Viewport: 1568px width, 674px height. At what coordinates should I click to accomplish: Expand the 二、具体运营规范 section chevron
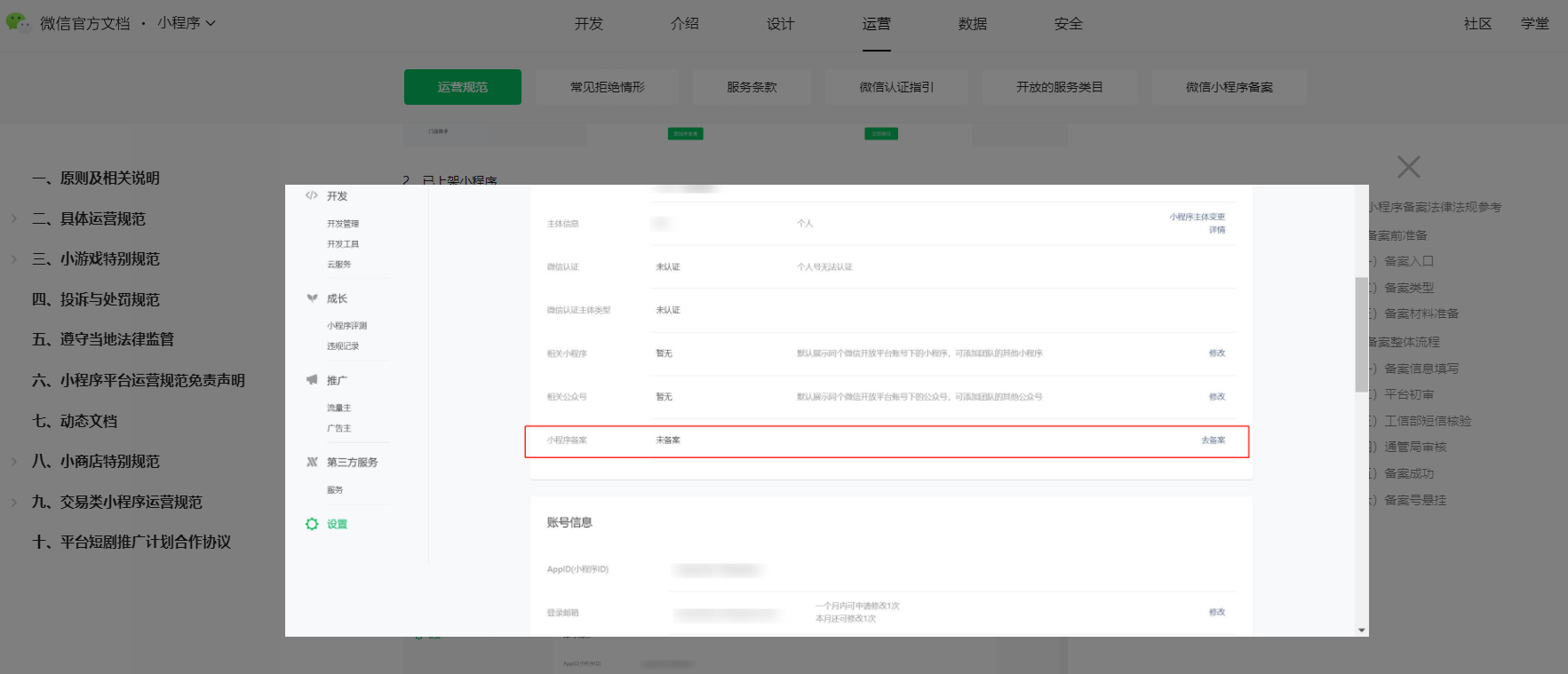pyautogui.click(x=14, y=218)
